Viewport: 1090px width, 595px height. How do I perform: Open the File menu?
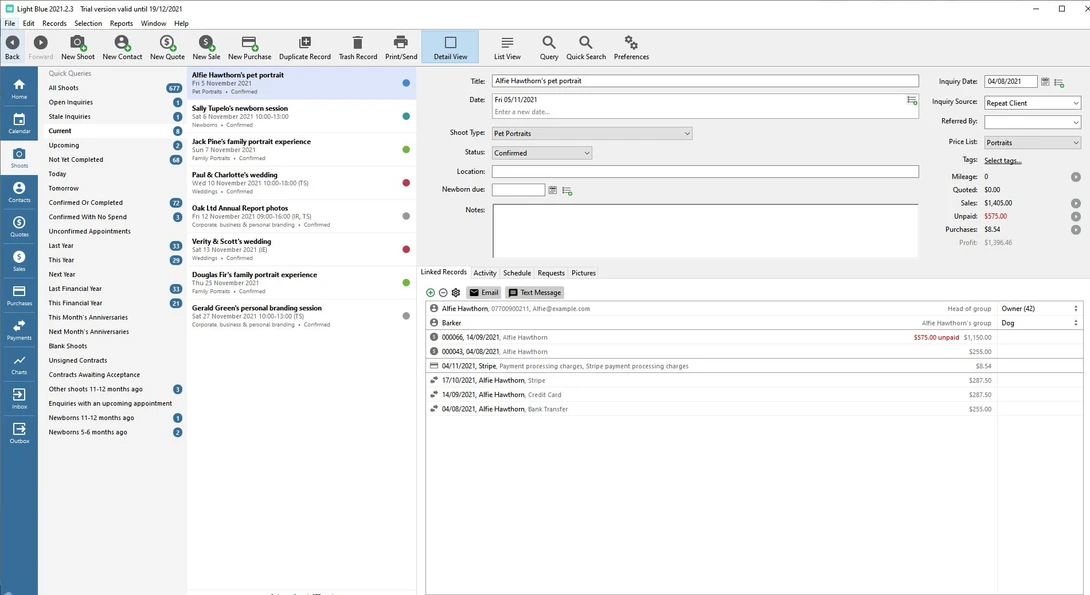point(10,23)
